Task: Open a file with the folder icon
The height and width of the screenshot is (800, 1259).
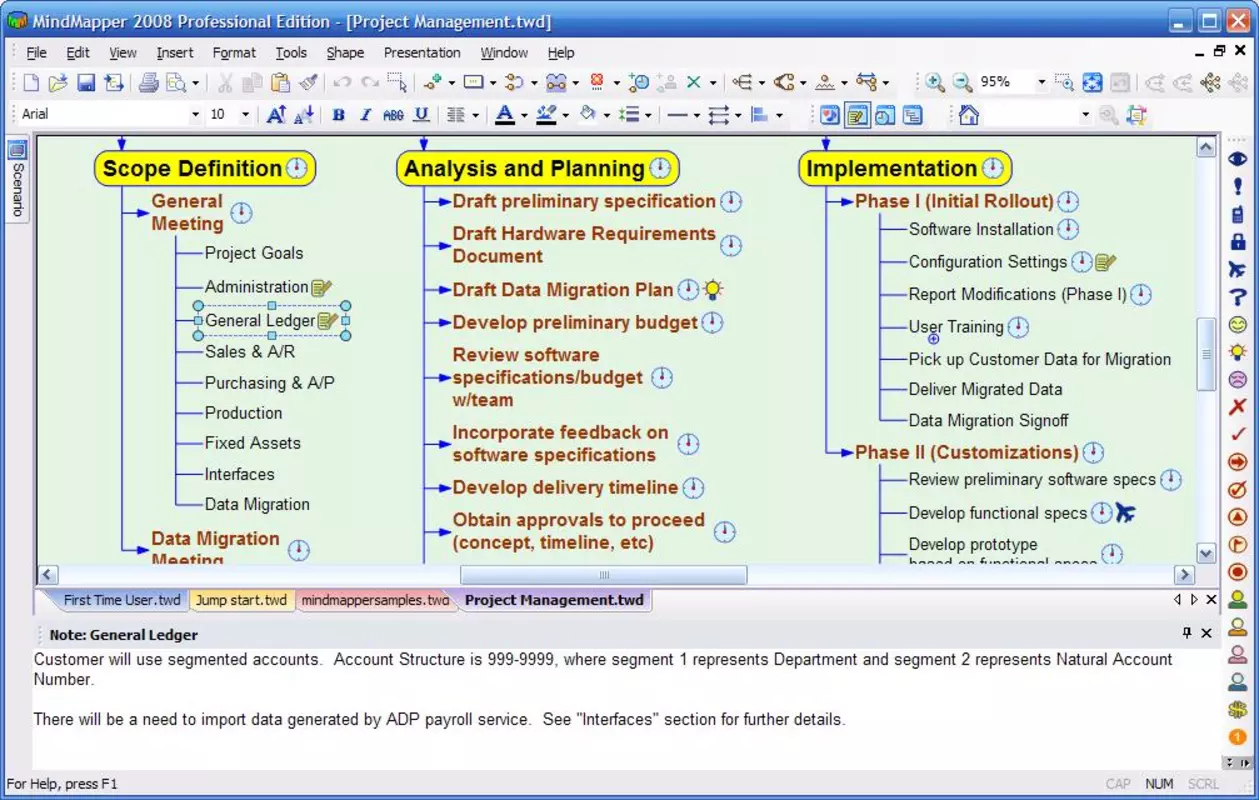Action: (58, 83)
